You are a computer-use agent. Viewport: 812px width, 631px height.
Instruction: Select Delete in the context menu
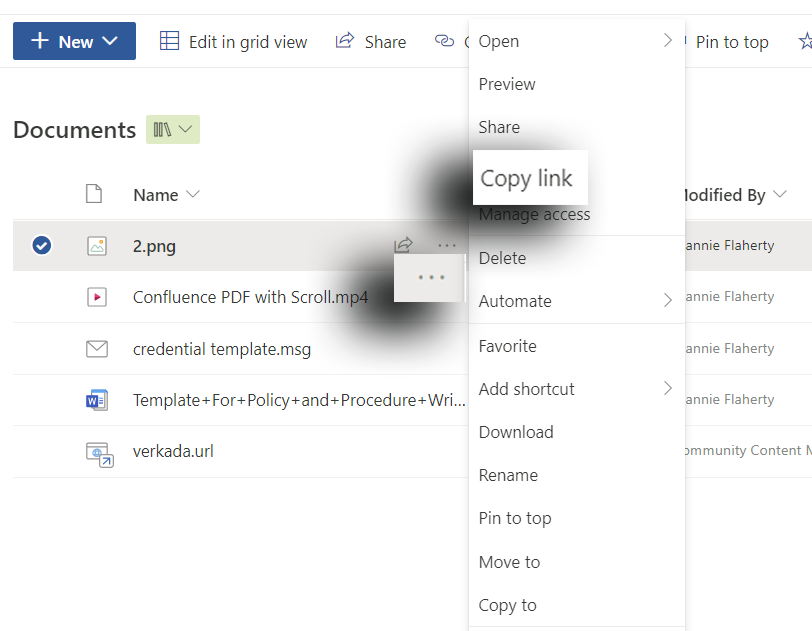tap(502, 258)
